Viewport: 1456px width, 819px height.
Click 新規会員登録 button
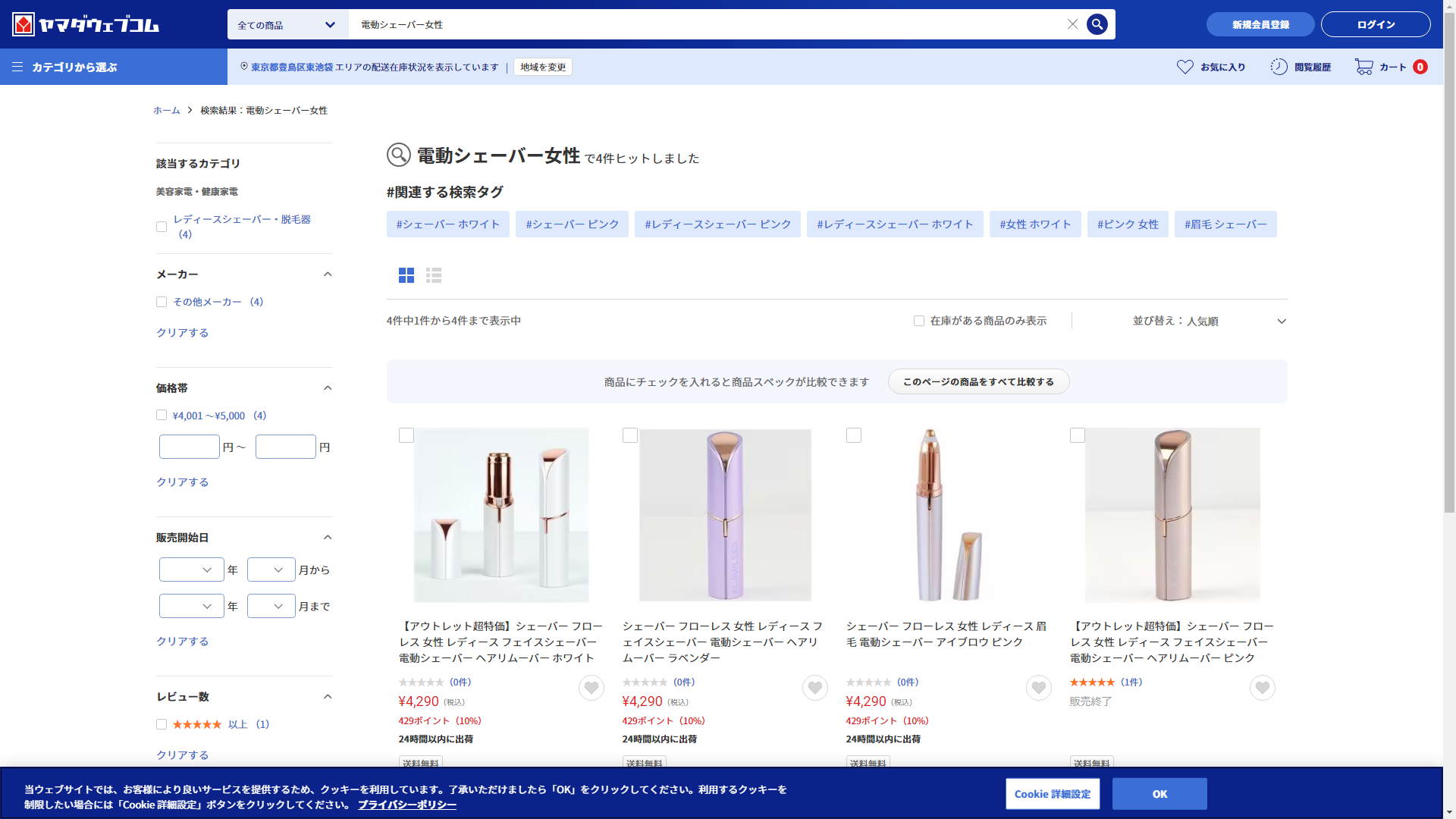tap(1260, 24)
